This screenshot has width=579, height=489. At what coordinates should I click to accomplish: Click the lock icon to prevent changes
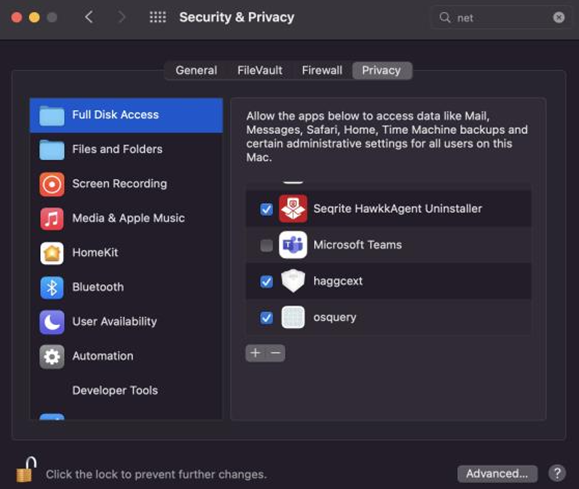tap(26, 469)
